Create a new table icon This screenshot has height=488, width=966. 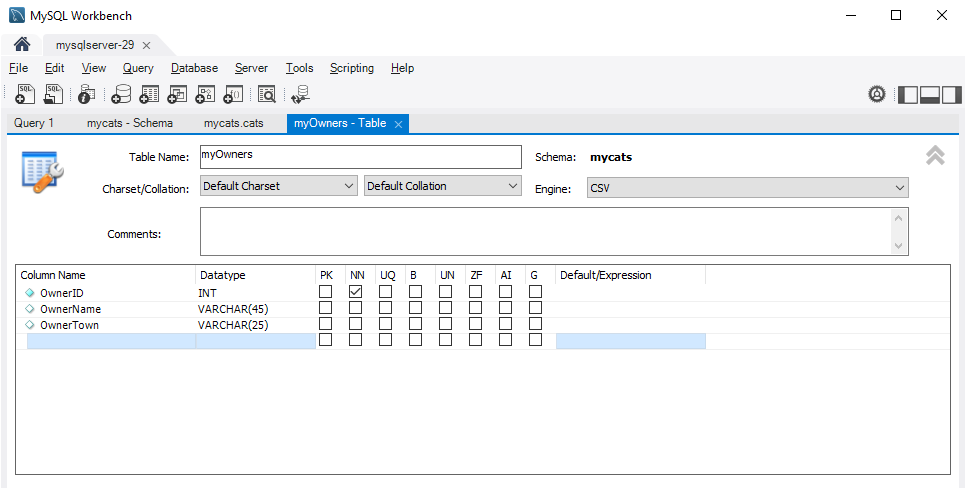tap(149, 94)
